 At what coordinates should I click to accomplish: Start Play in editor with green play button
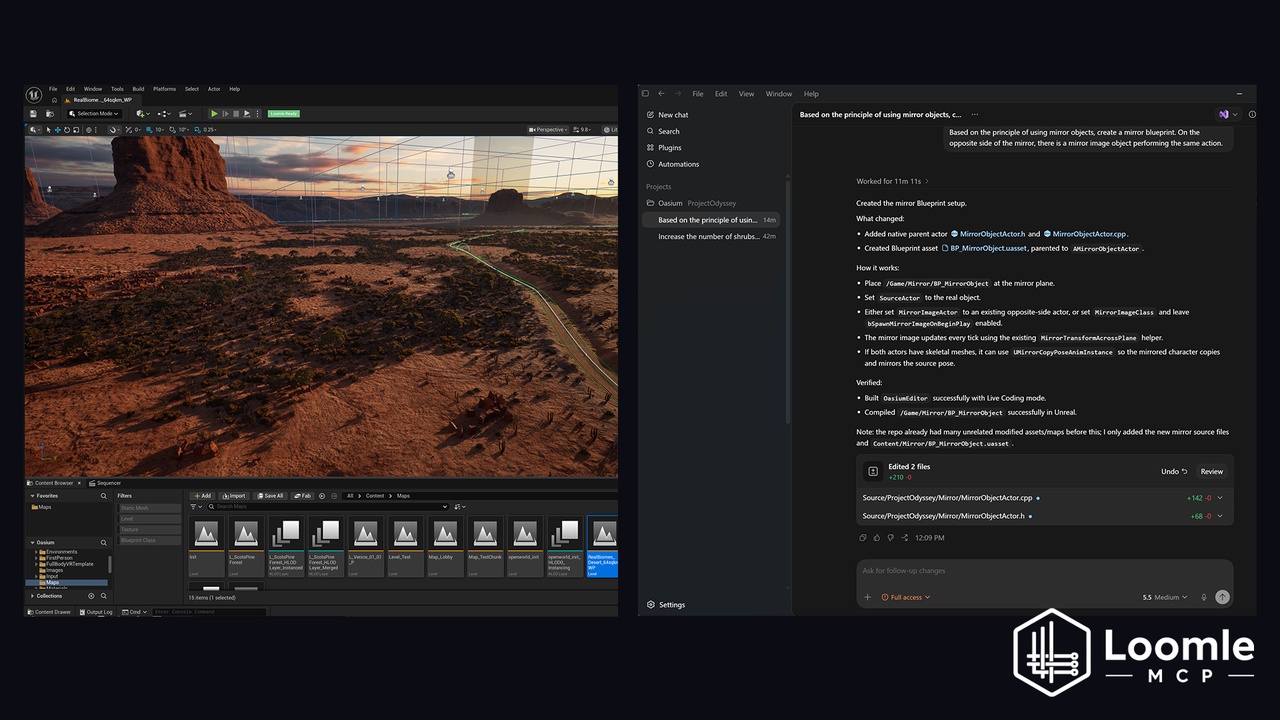pyautogui.click(x=214, y=114)
